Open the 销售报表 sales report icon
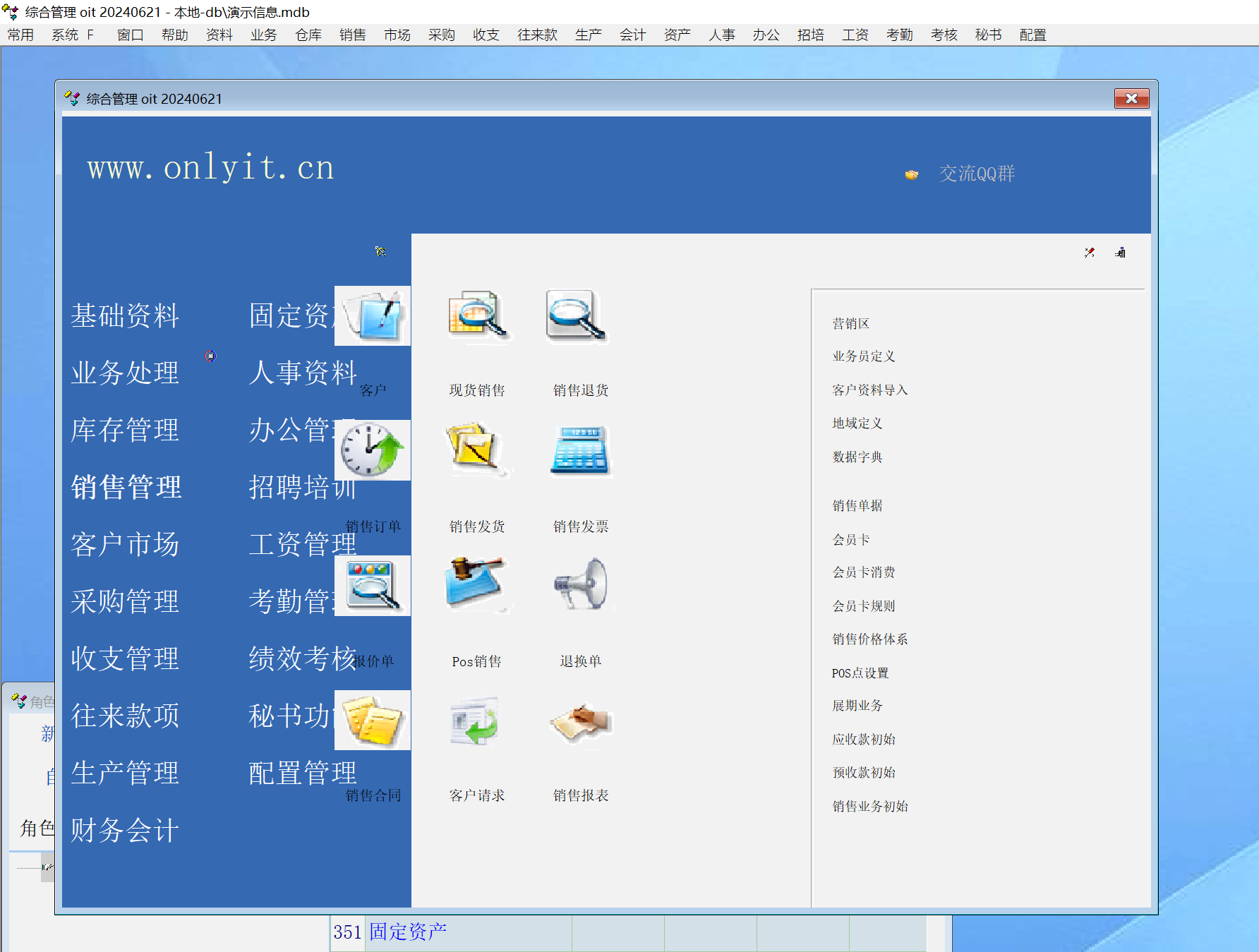 coord(580,721)
